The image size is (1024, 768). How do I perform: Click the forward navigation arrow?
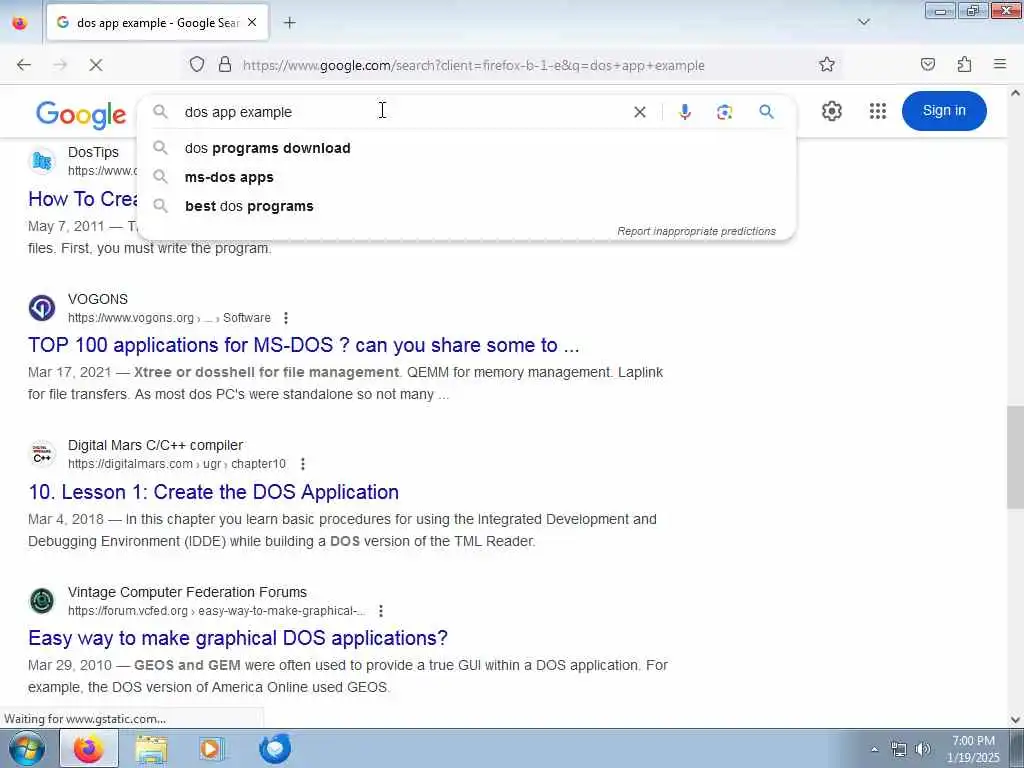click(60, 65)
